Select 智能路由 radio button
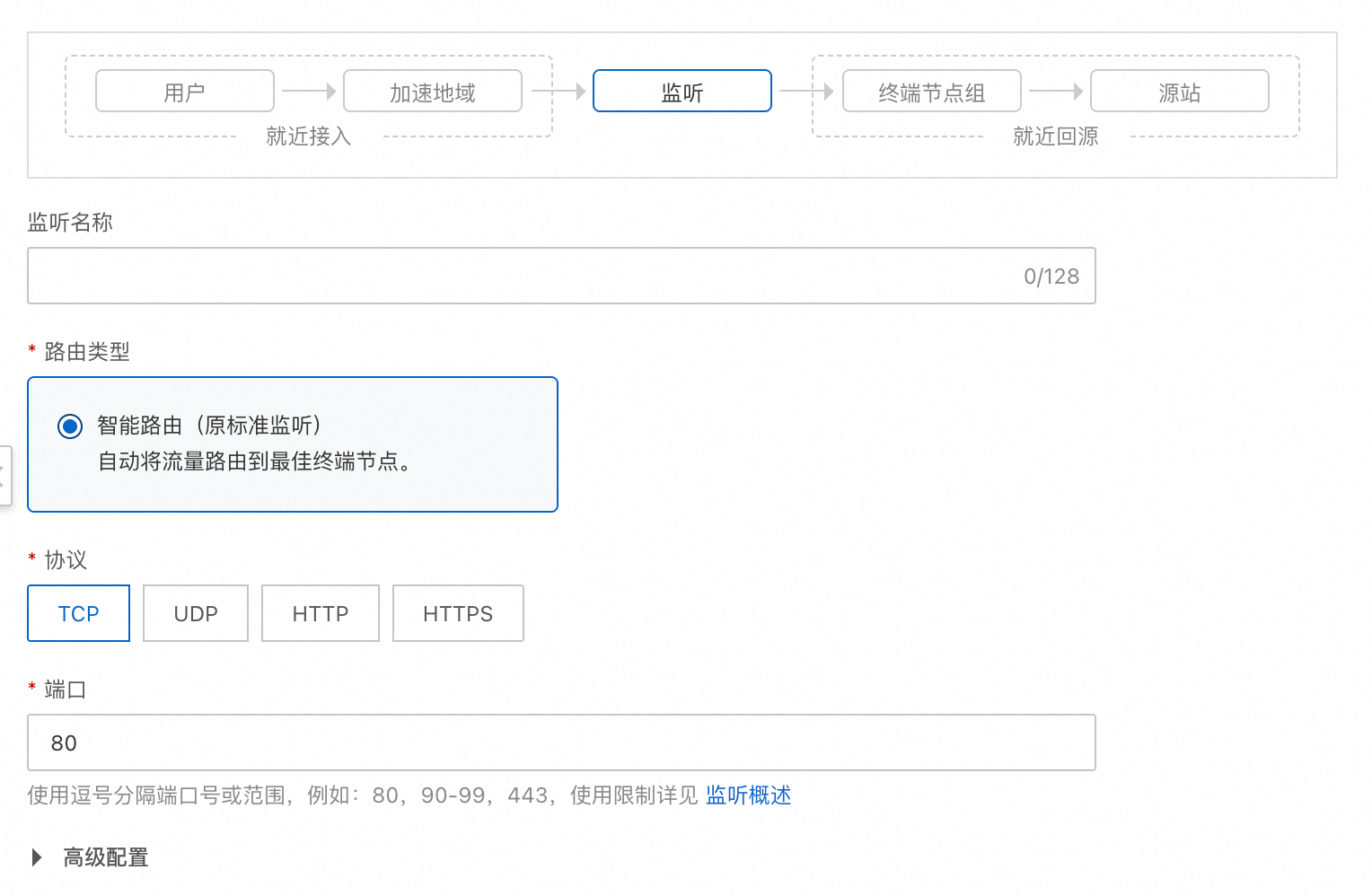Viewport: 1372px width, 896px height. [70, 426]
